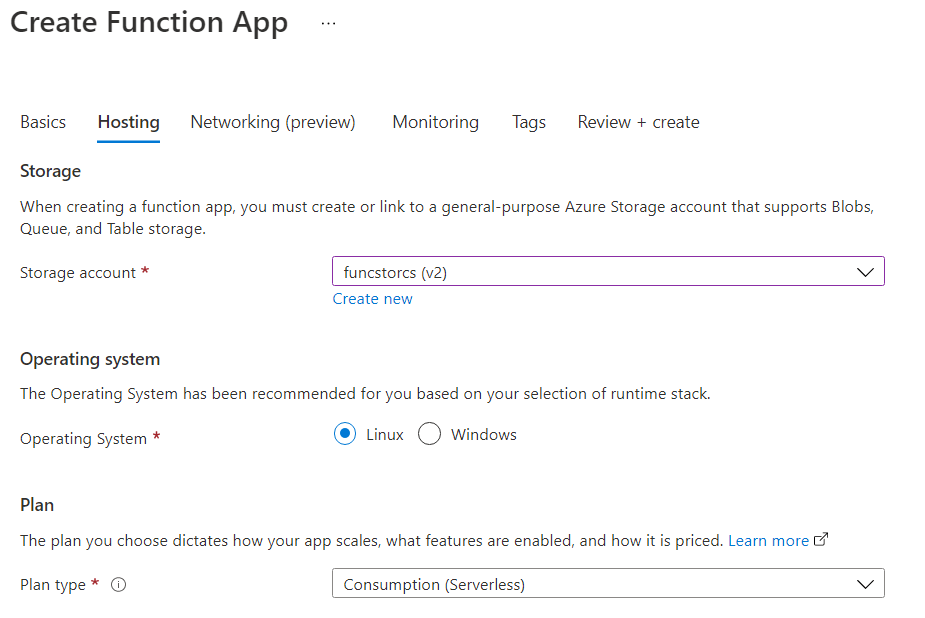The width and height of the screenshot is (925, 618).
Task: Expand the Plan type dropdown chevron
Action: point(865,584)
